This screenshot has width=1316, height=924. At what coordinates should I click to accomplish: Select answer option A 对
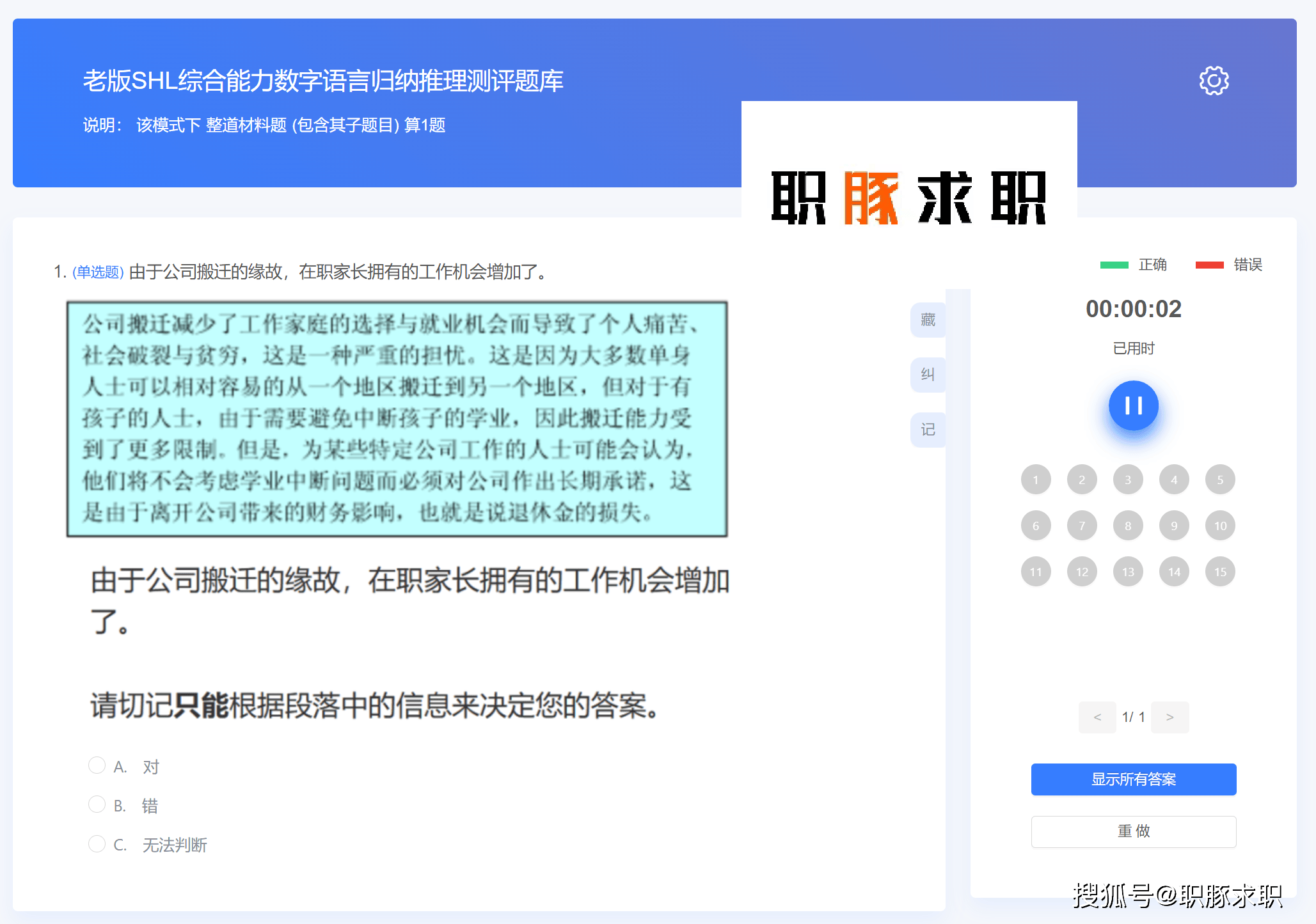coord(97,765)
